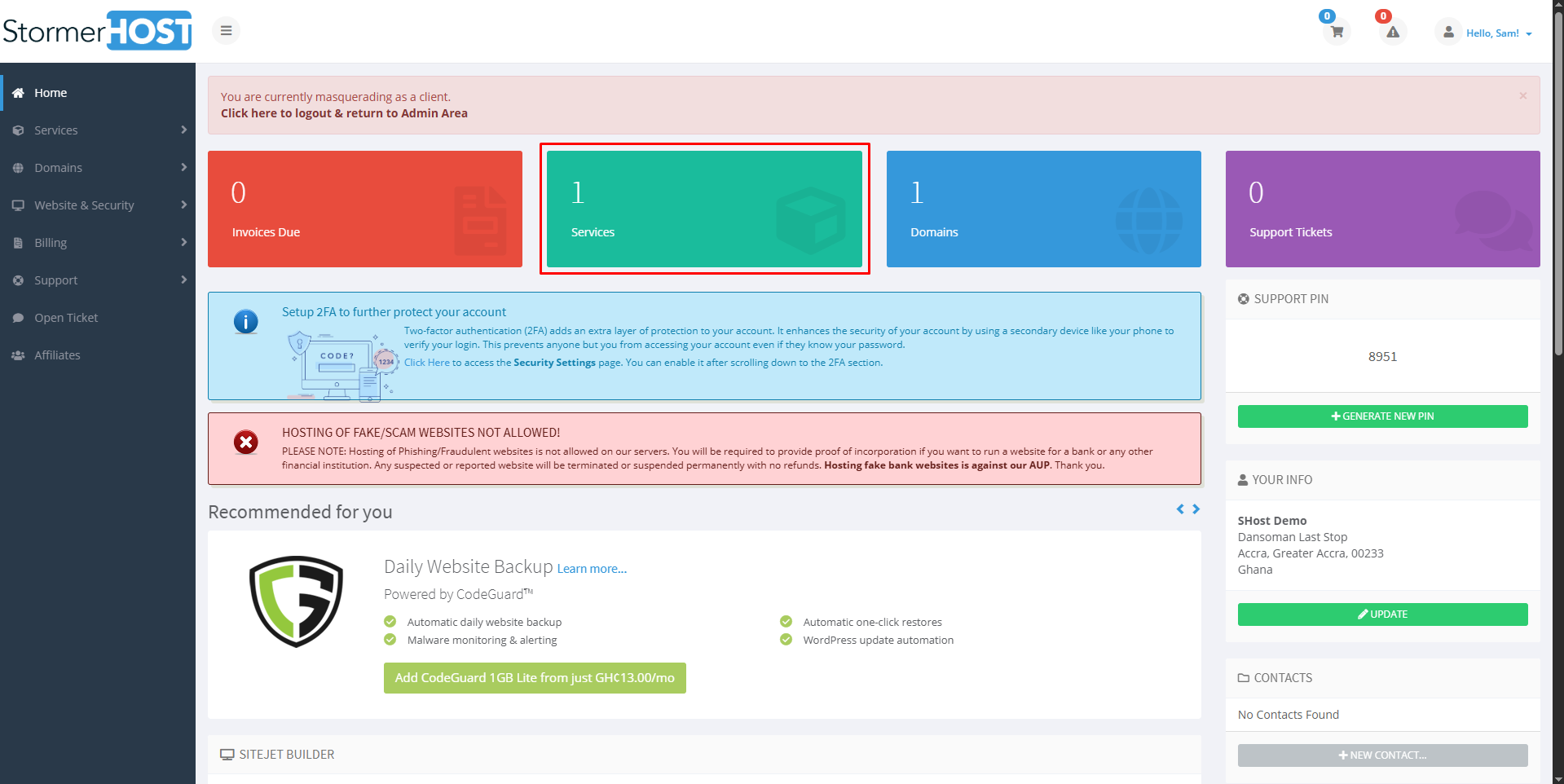The width and height of the screenshot is (1564, 784).
Task: Go to next recommended item arrow
Action: (1196, 509)
